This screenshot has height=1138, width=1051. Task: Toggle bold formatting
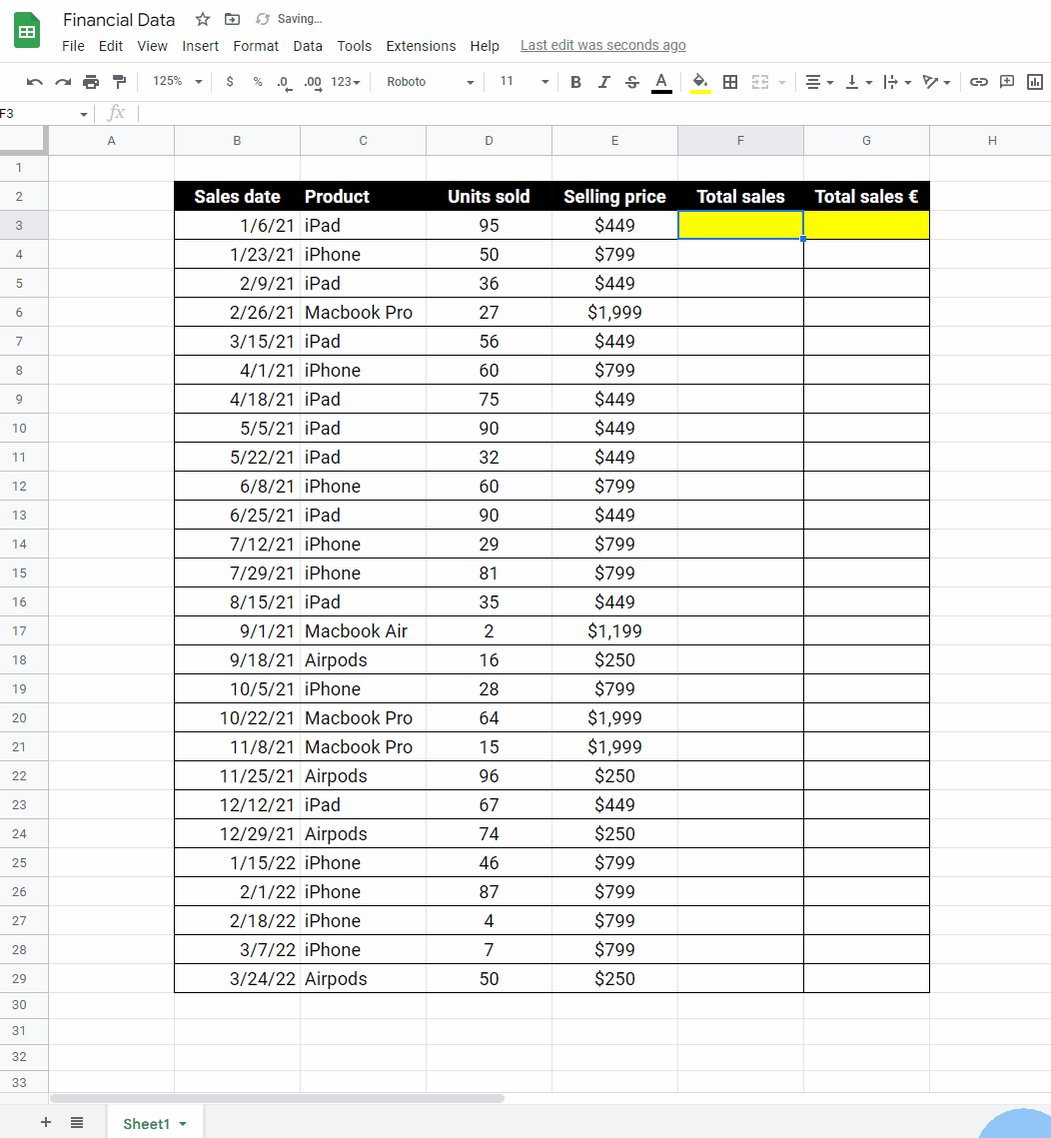[576, 82]
